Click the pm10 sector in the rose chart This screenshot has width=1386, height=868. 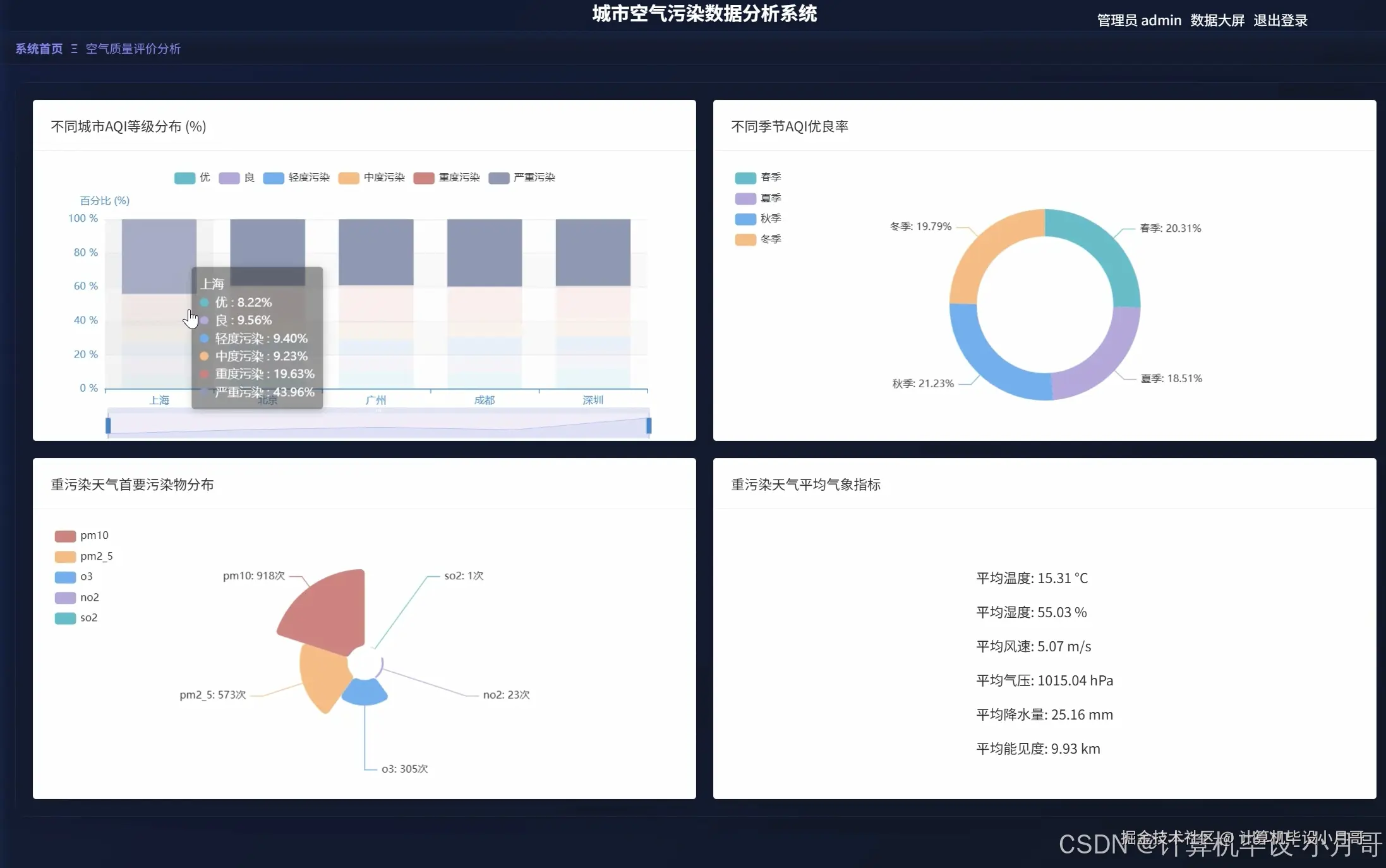click(322, 606)
